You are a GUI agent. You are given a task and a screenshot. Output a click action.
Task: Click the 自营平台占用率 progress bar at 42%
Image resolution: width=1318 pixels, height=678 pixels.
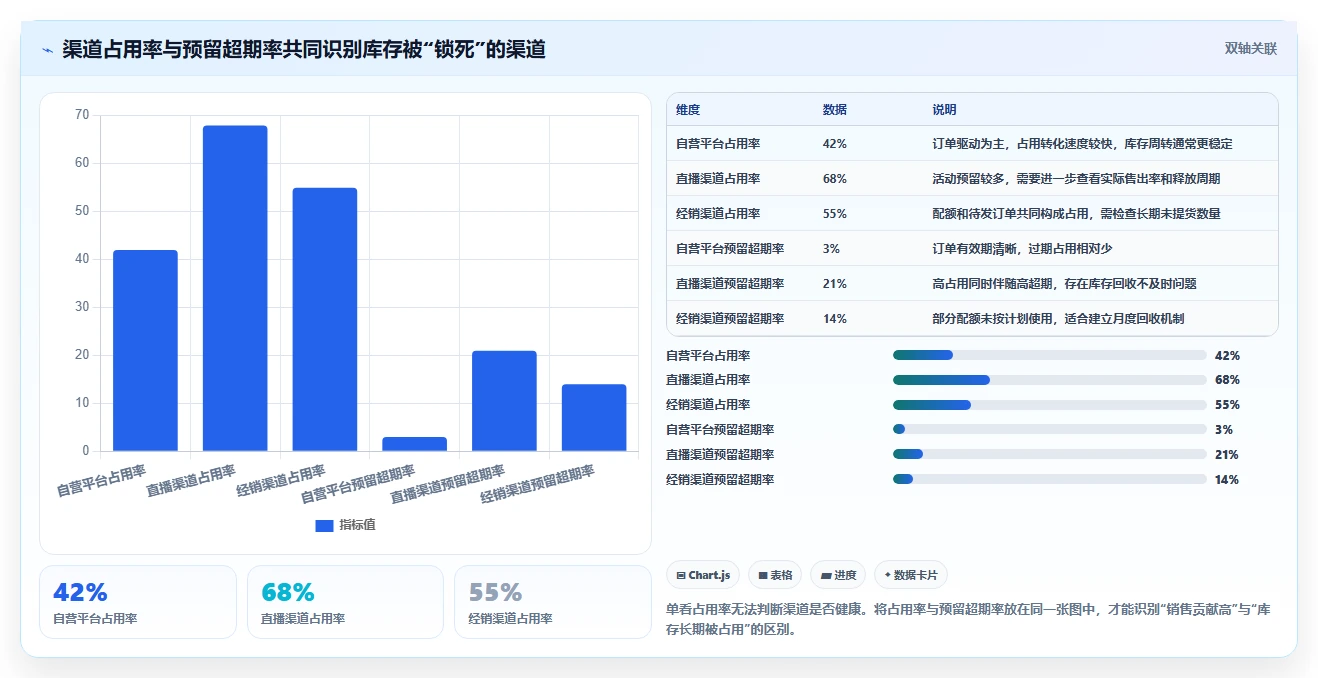[1050, 355]
